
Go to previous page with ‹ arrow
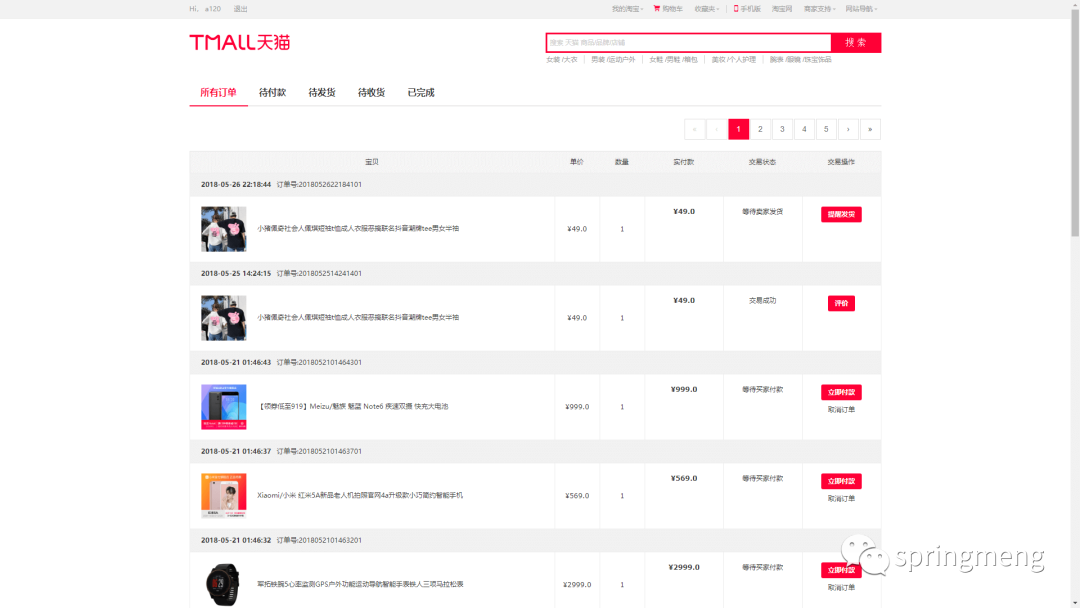(717, 129)
